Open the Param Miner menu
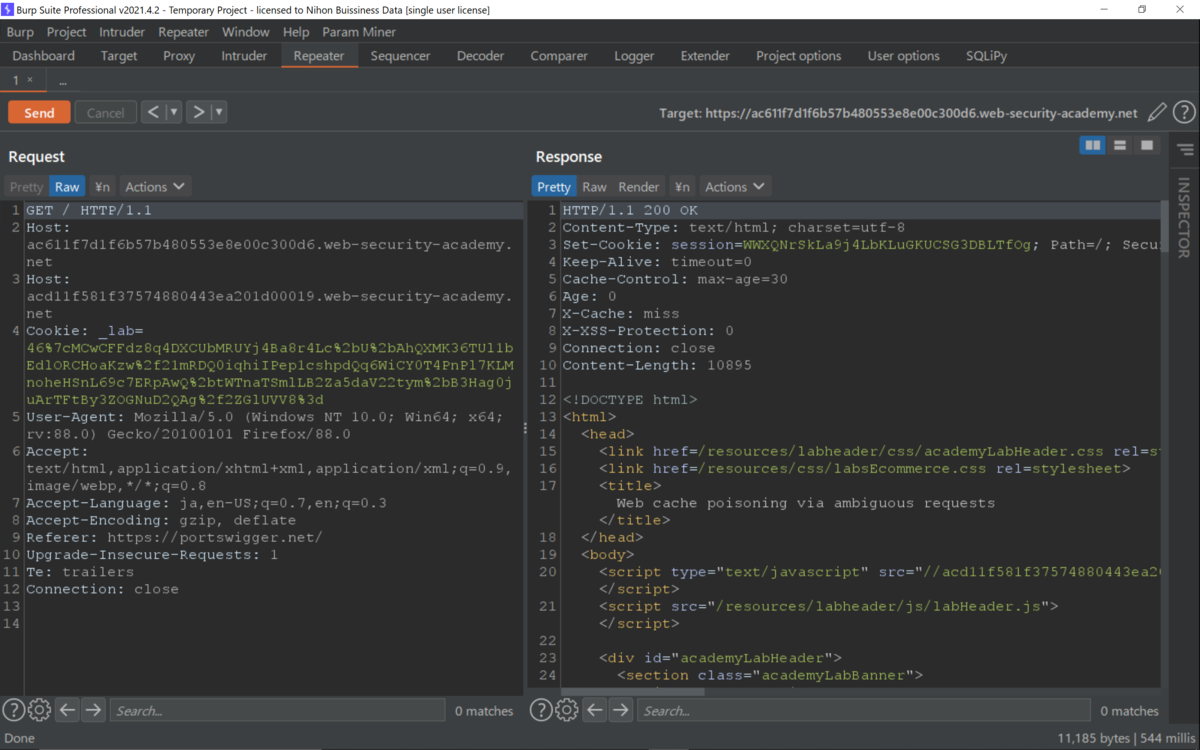The height and width of the screenshot is (750, 1200). (359, 32)
